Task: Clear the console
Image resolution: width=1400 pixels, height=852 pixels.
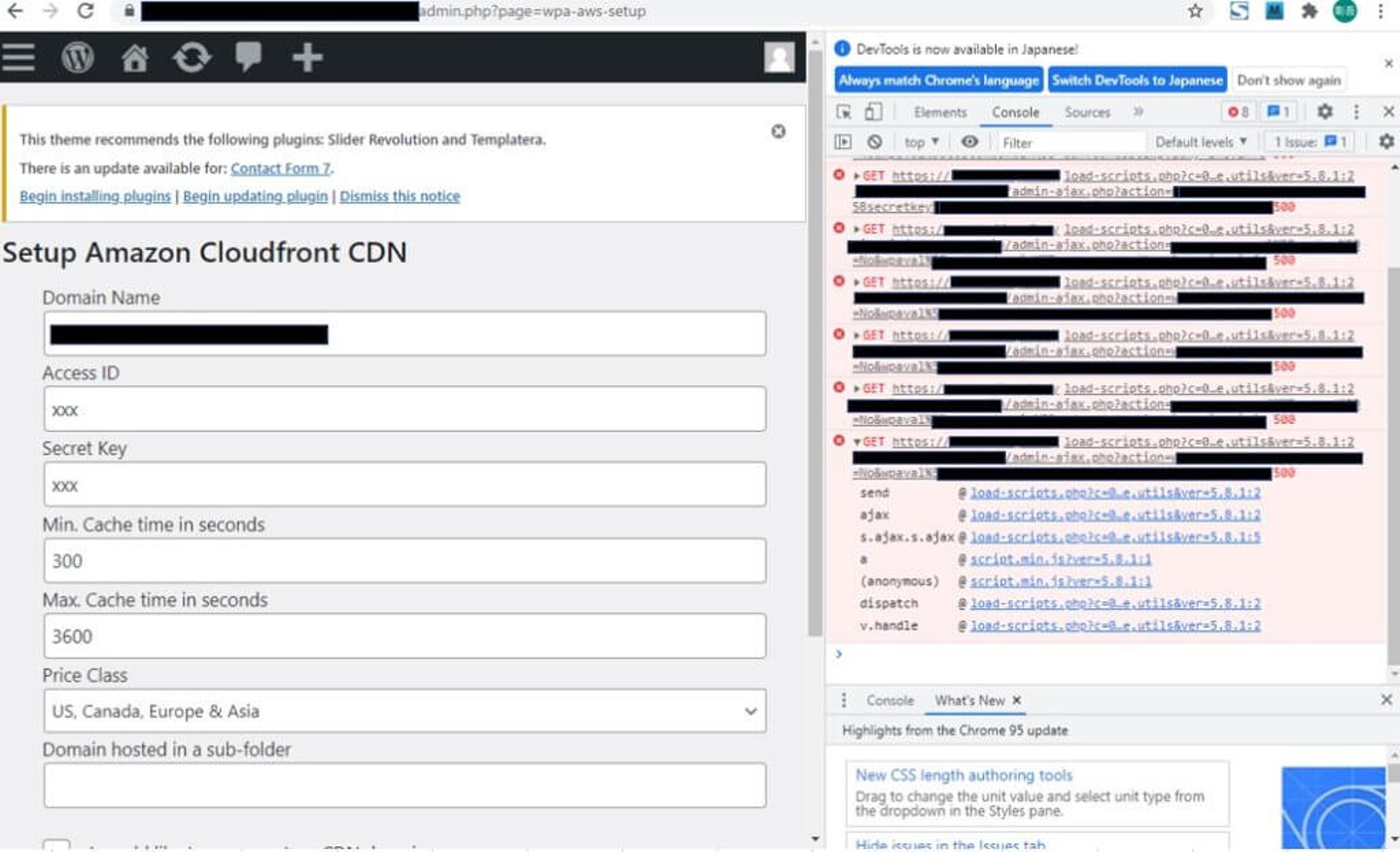Action: click(875, 142)
